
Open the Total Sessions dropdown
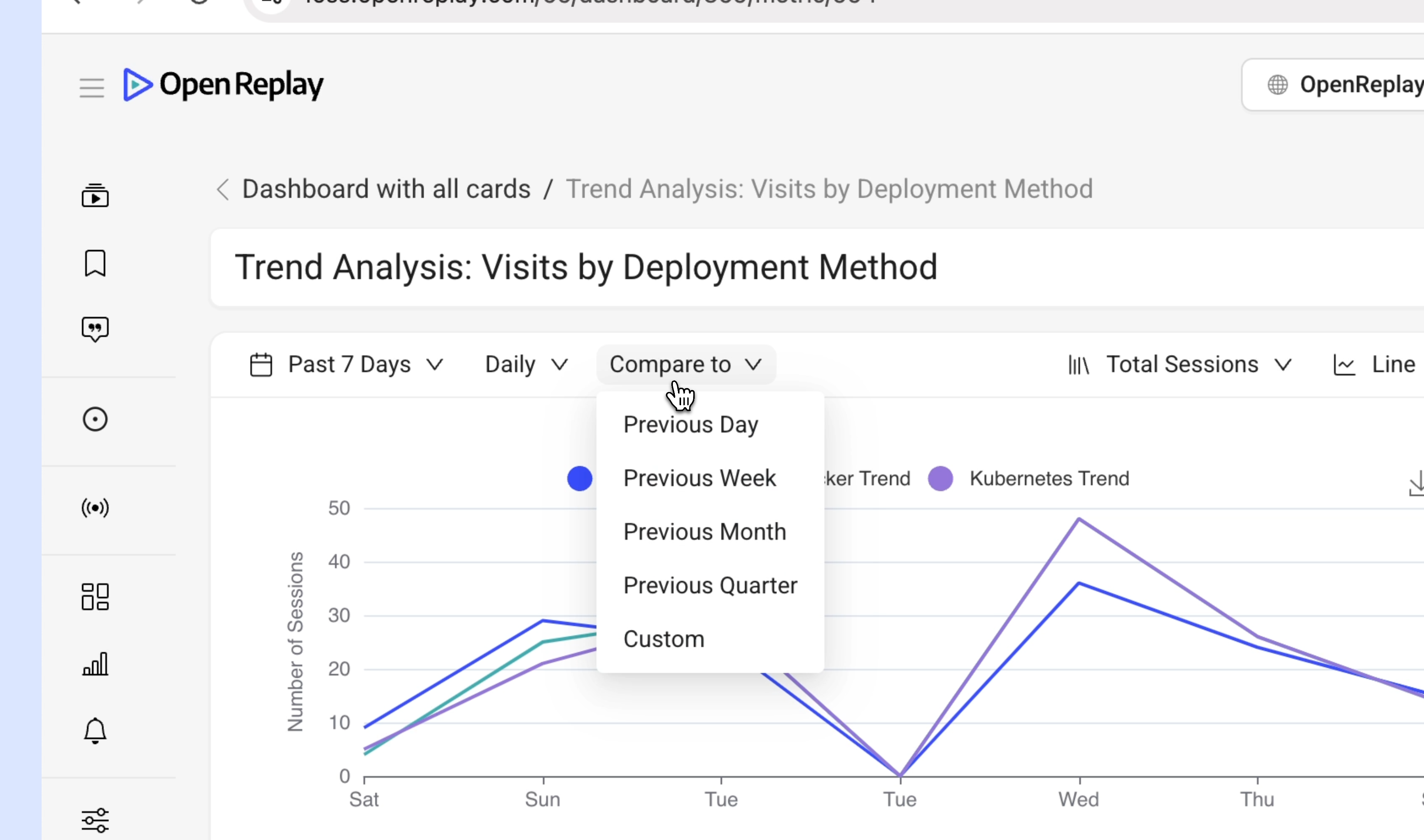pyautogui.click(x=1179, y=364)
